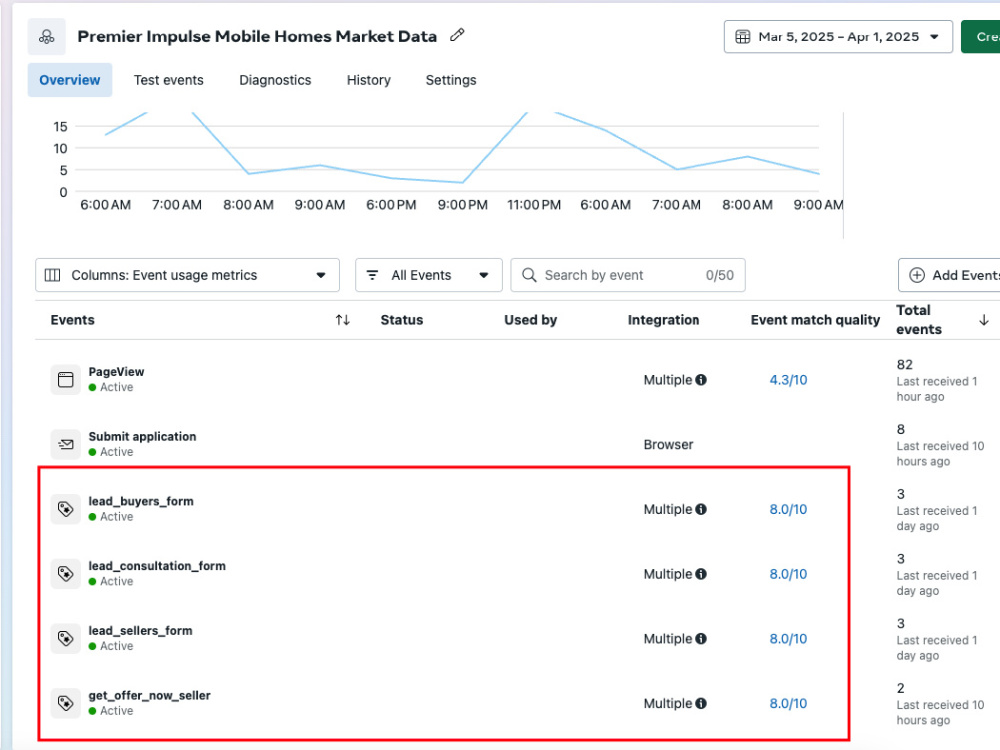Open the get_offer_now_seller event
The width and height of the screenshot is (1000, 750).
(149, 695)
